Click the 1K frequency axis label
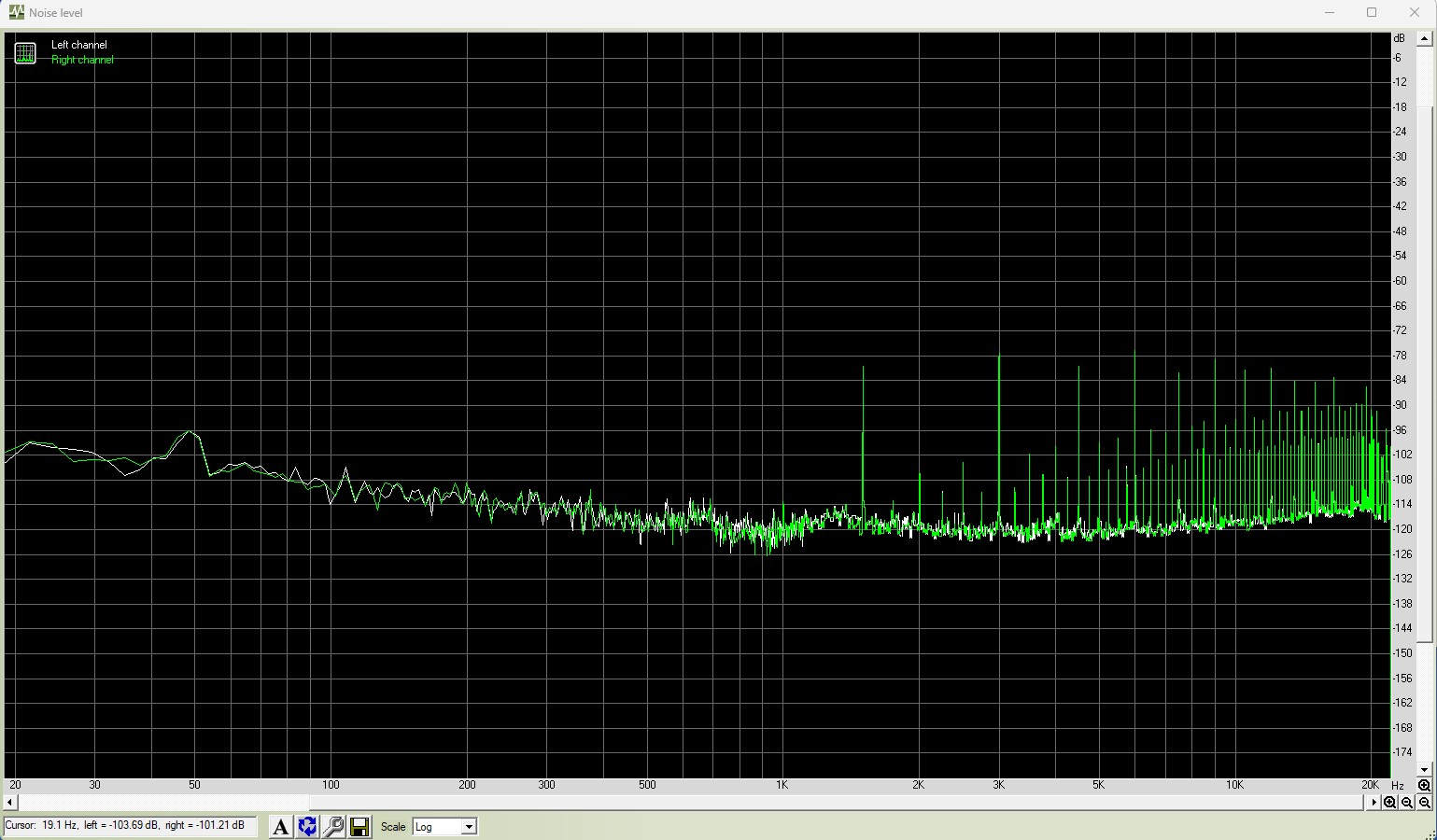1437x840 pixels. (x=782, y=785)
